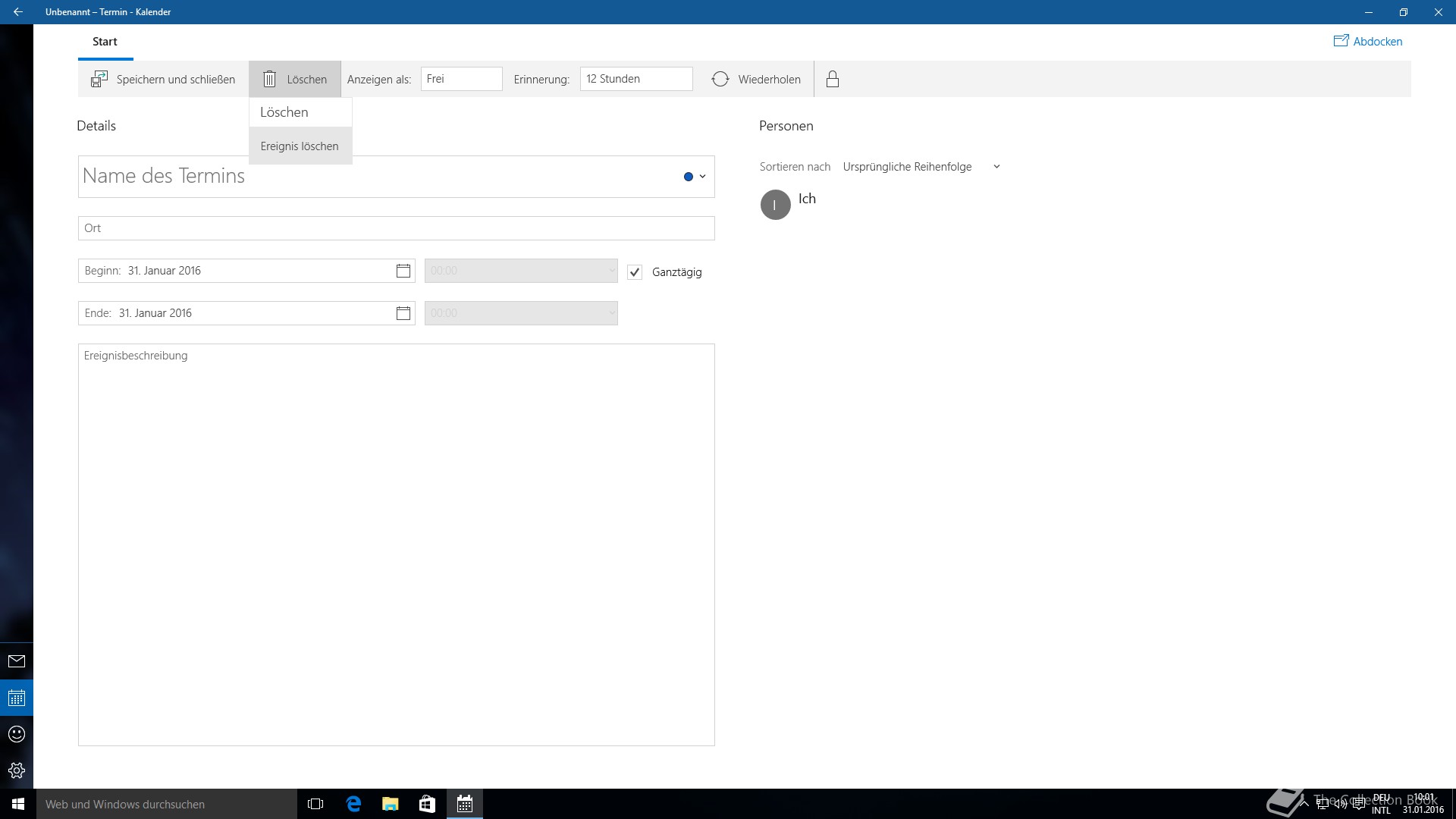Switch to Mail via envelope sidebar icon
Screen dimensions: 1456x819
click(x=17, y=661)
